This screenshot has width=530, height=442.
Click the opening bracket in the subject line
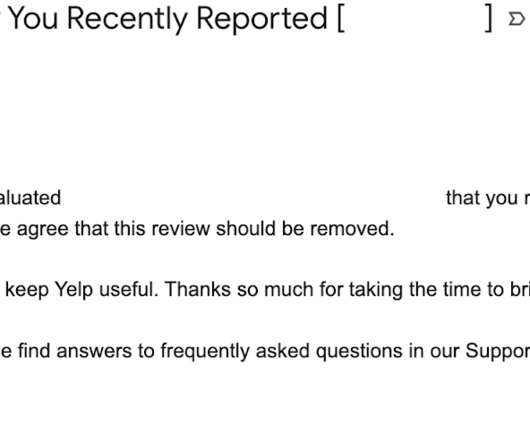(341, 19)
